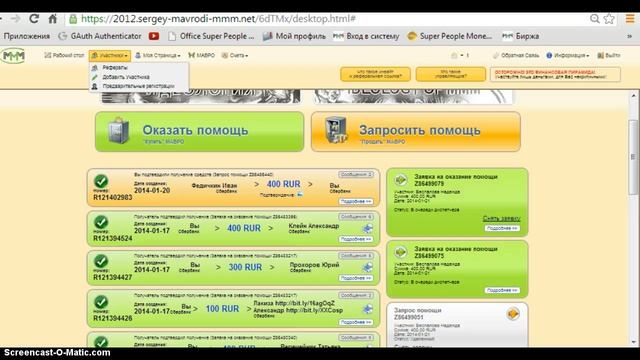The height and width of the screenshot is (360, 640).
Task: Click Подробнее on order R121394427
Action: pyautogui.click(x=356, y=278)
